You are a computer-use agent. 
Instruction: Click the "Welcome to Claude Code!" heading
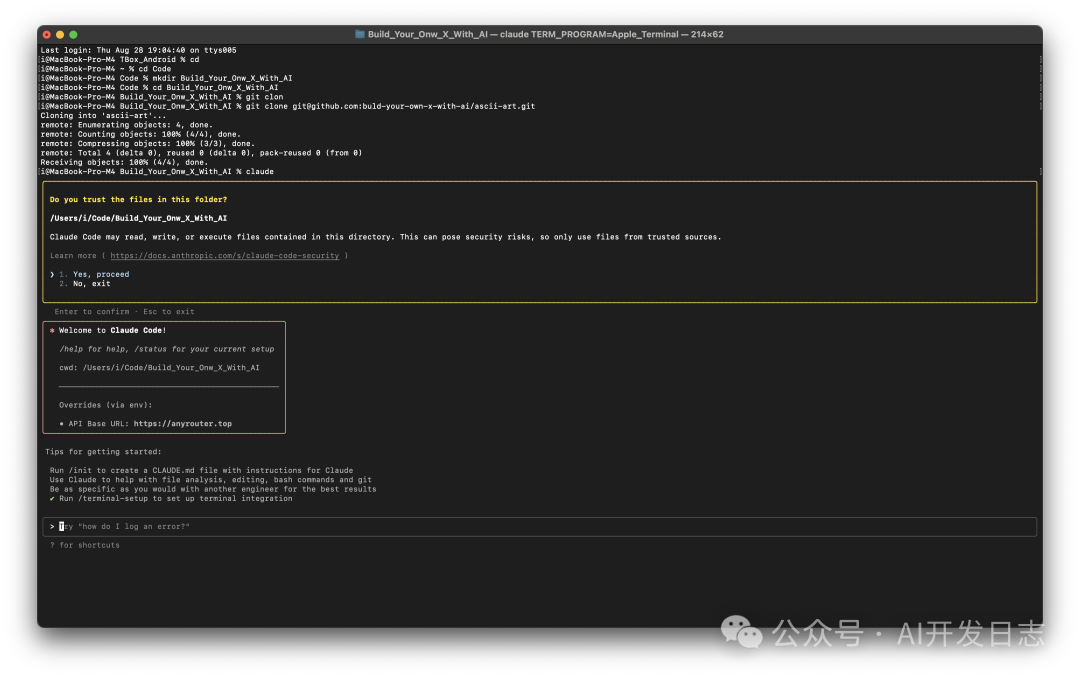112,331
